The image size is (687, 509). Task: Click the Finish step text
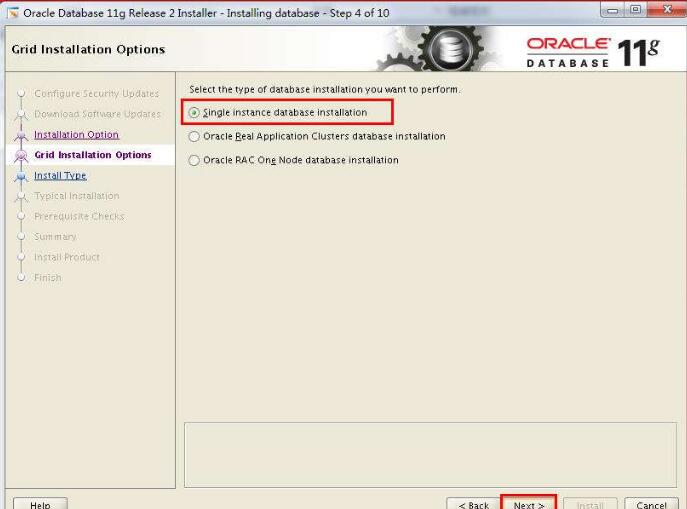click(48, 278)
